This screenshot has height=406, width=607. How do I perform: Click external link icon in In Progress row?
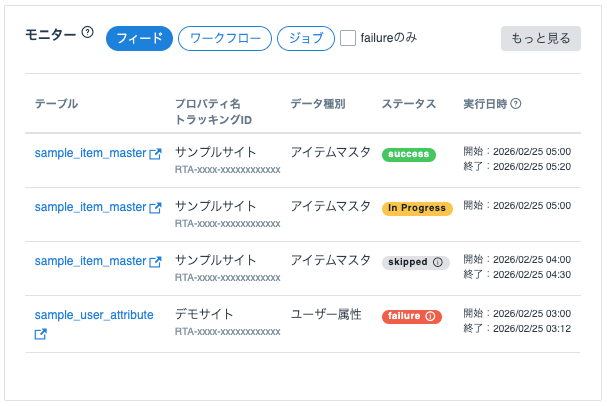(155, 208)
